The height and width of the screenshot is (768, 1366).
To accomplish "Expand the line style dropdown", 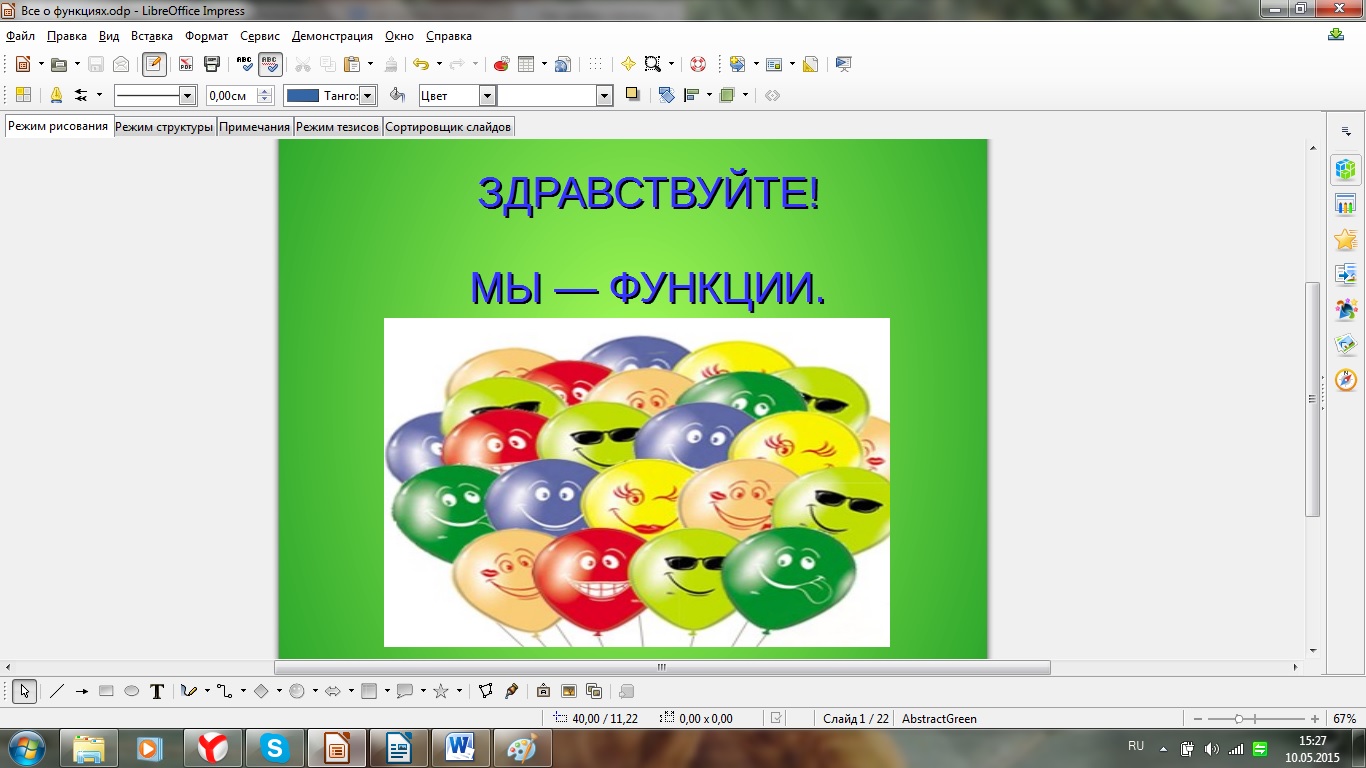I will click(x=186, y=96).
